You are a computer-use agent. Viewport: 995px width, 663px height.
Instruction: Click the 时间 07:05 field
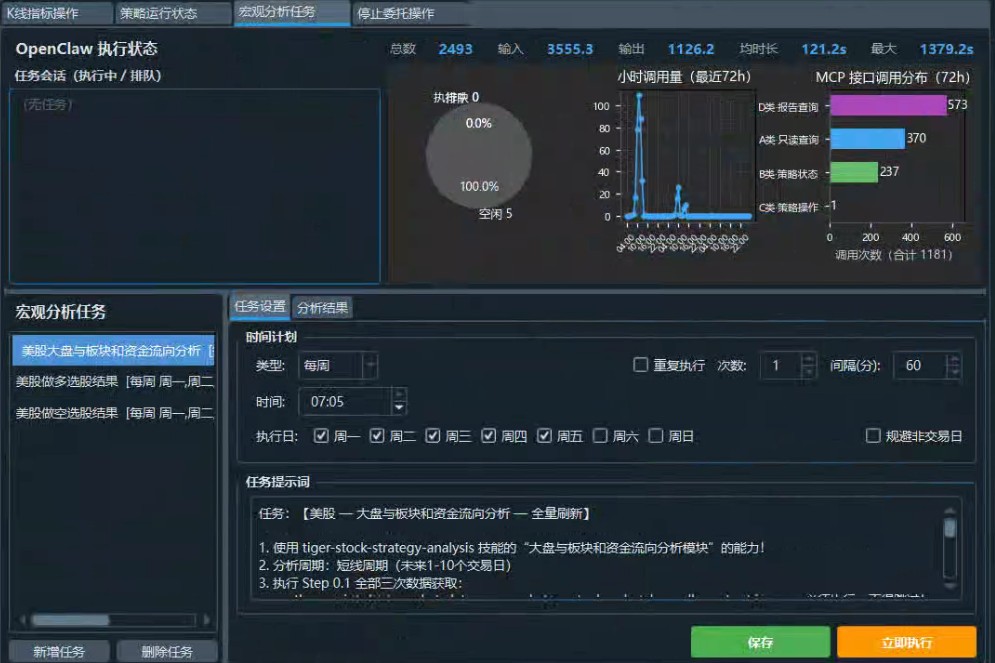(345, 402)
